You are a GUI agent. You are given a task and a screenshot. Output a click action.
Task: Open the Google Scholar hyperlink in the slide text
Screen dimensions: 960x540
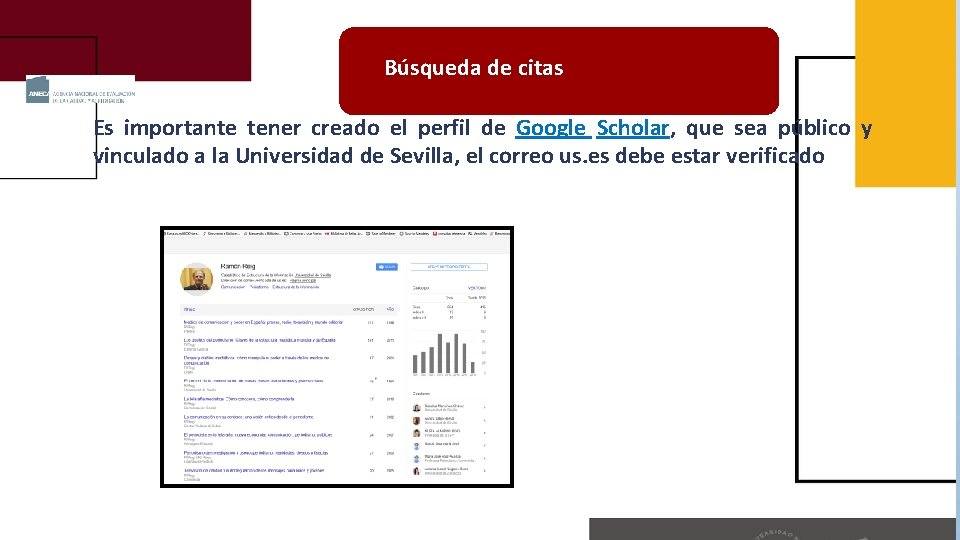(x=592, y=128)
